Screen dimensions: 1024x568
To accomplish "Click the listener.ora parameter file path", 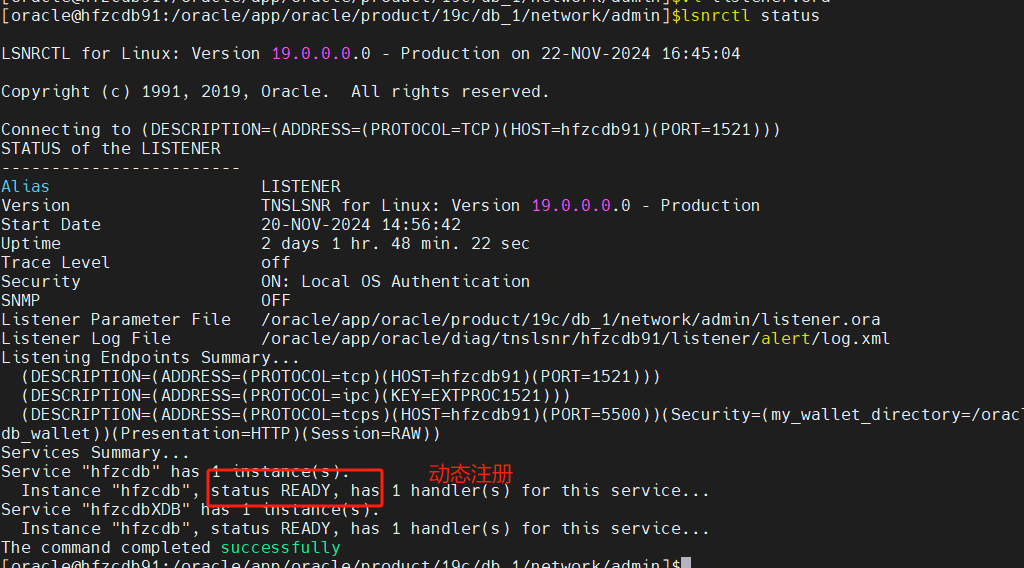I will click(x=570, y=319).
